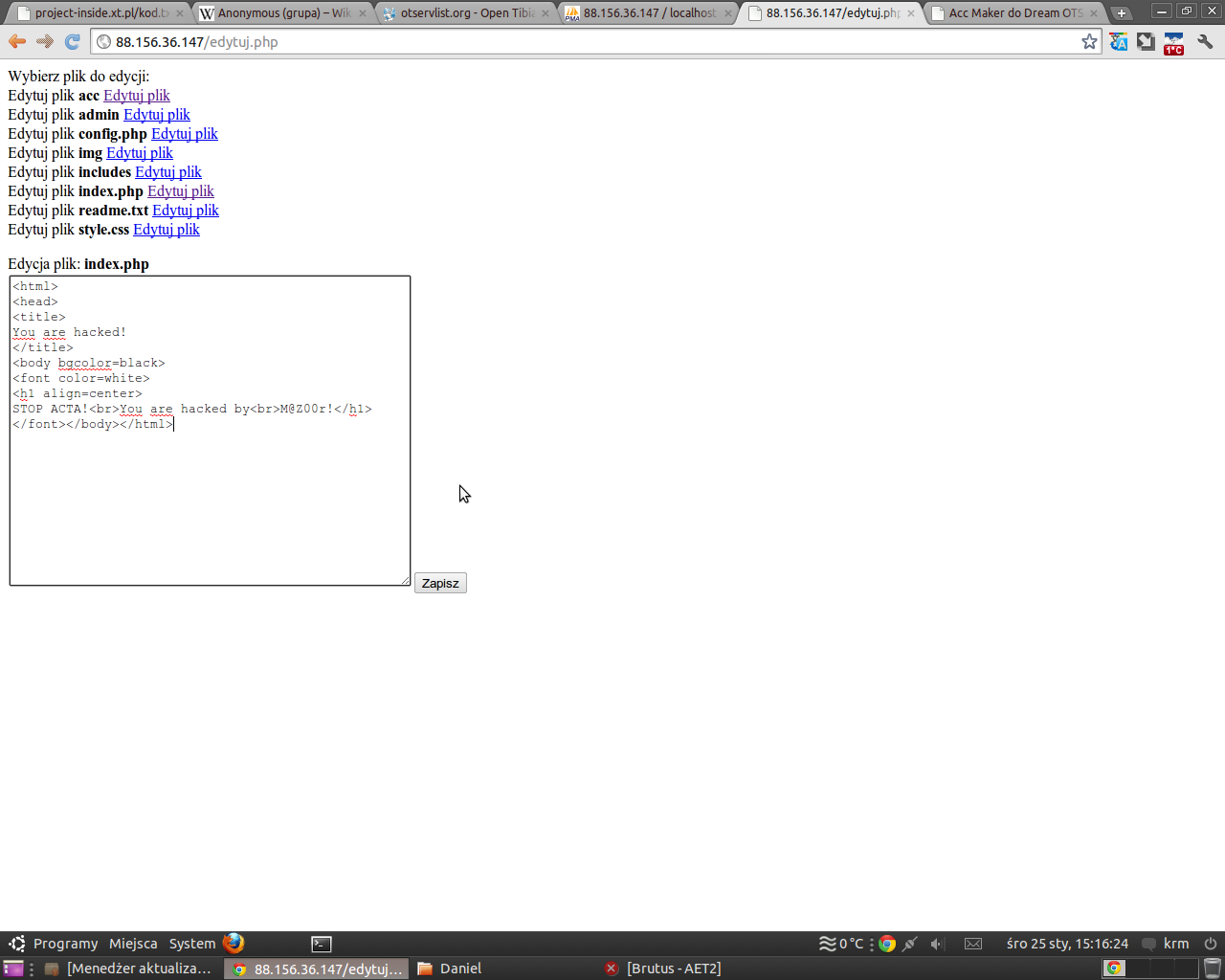The width and height of the screenshot is (1225, 980).
Task: Click the browser back arrow
Action: tap(17, 41)
